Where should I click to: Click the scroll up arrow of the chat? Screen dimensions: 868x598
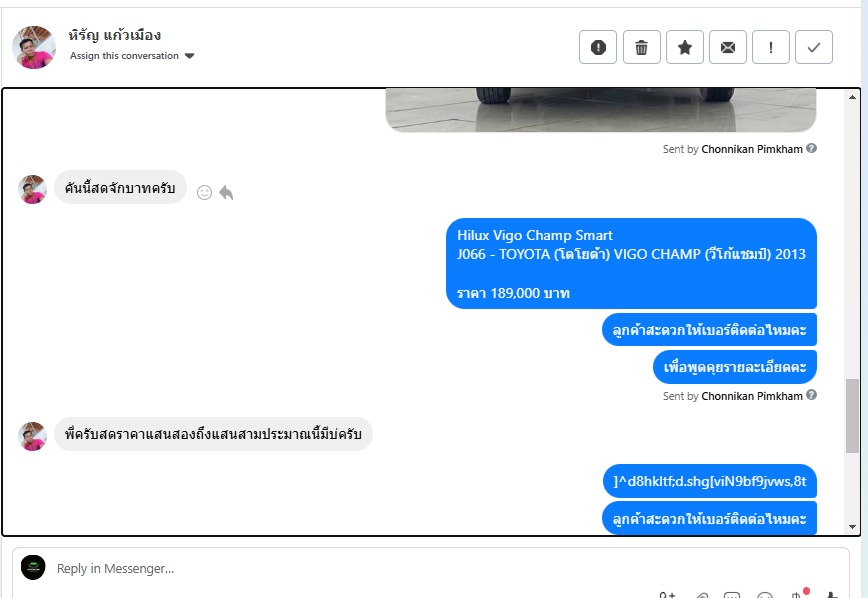point(852,97)
